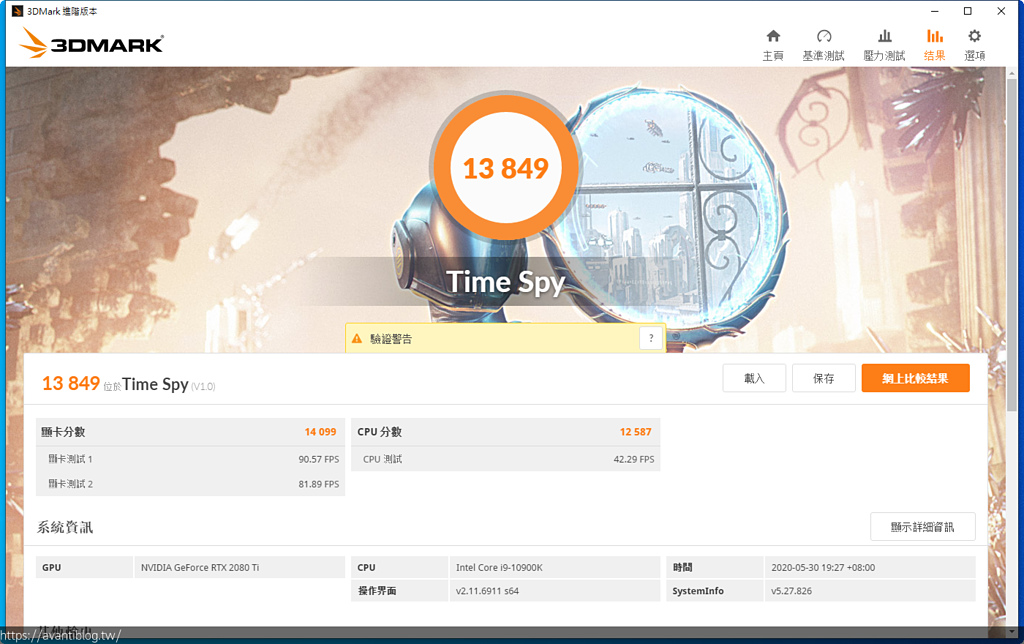Click the 90.57 FPS value
The image size is (1024, 644).
319,459
